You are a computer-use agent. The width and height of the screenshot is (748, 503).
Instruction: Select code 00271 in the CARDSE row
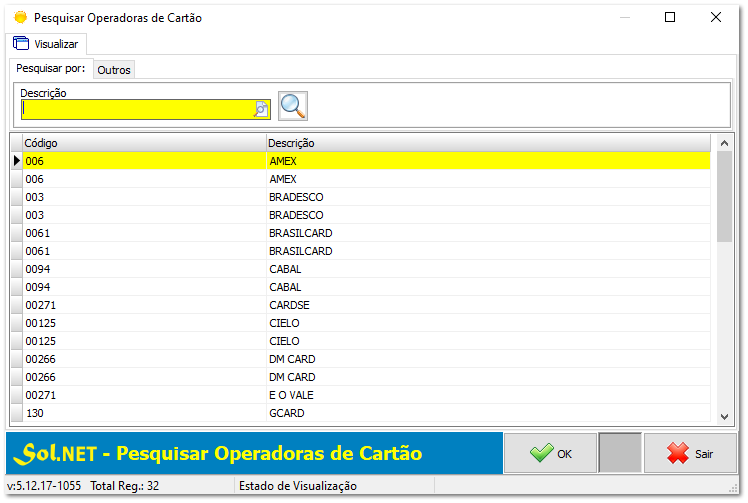coord(144,305)
